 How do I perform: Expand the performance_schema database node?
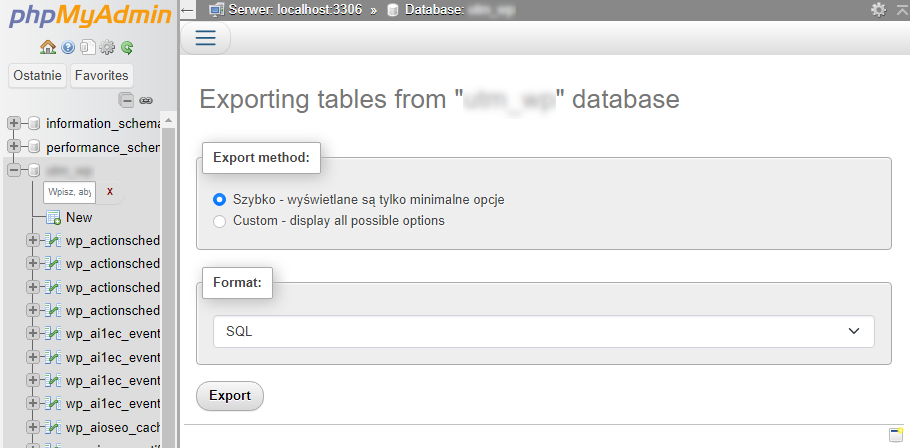click(14, 147)
